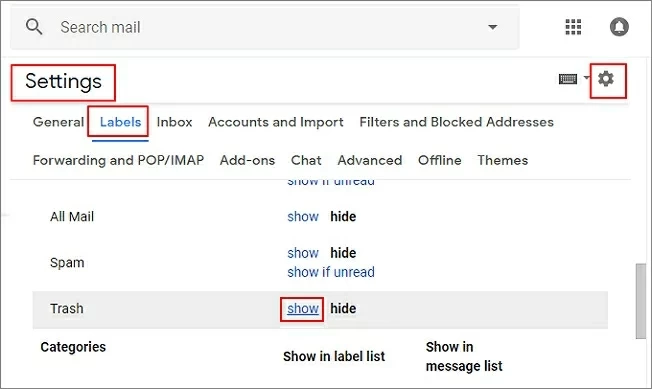Image resolution: width=652 pixels, height=389 pixels.
Task: Click Show in message list header
Action: pyautogui.click(x=464, y=356)
